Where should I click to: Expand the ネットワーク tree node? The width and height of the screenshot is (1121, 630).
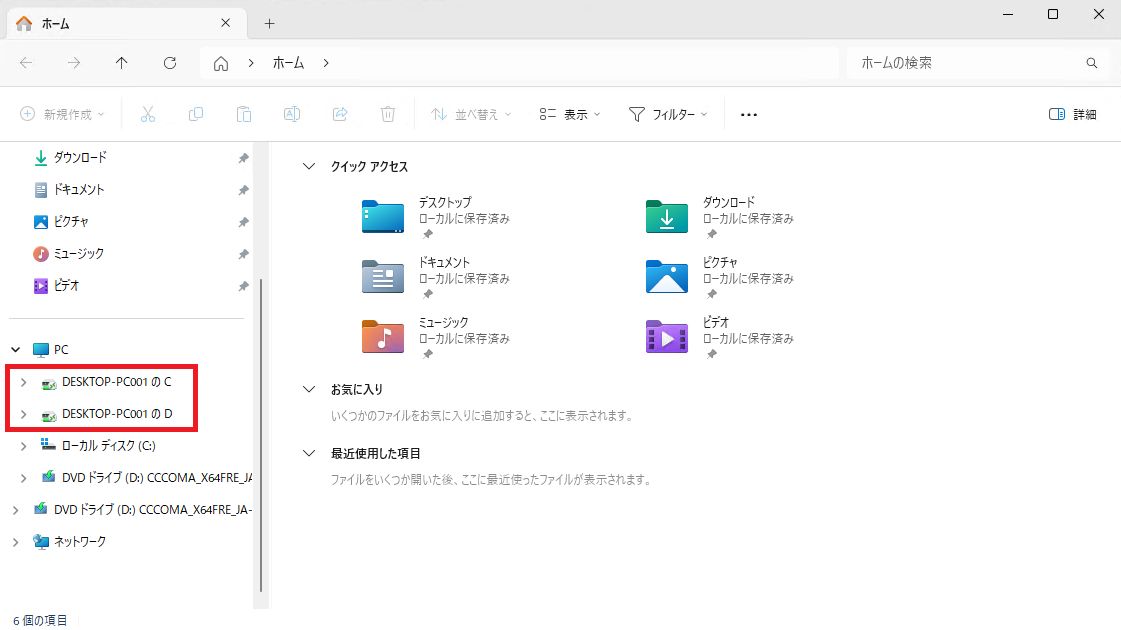(x=16, y=543)
